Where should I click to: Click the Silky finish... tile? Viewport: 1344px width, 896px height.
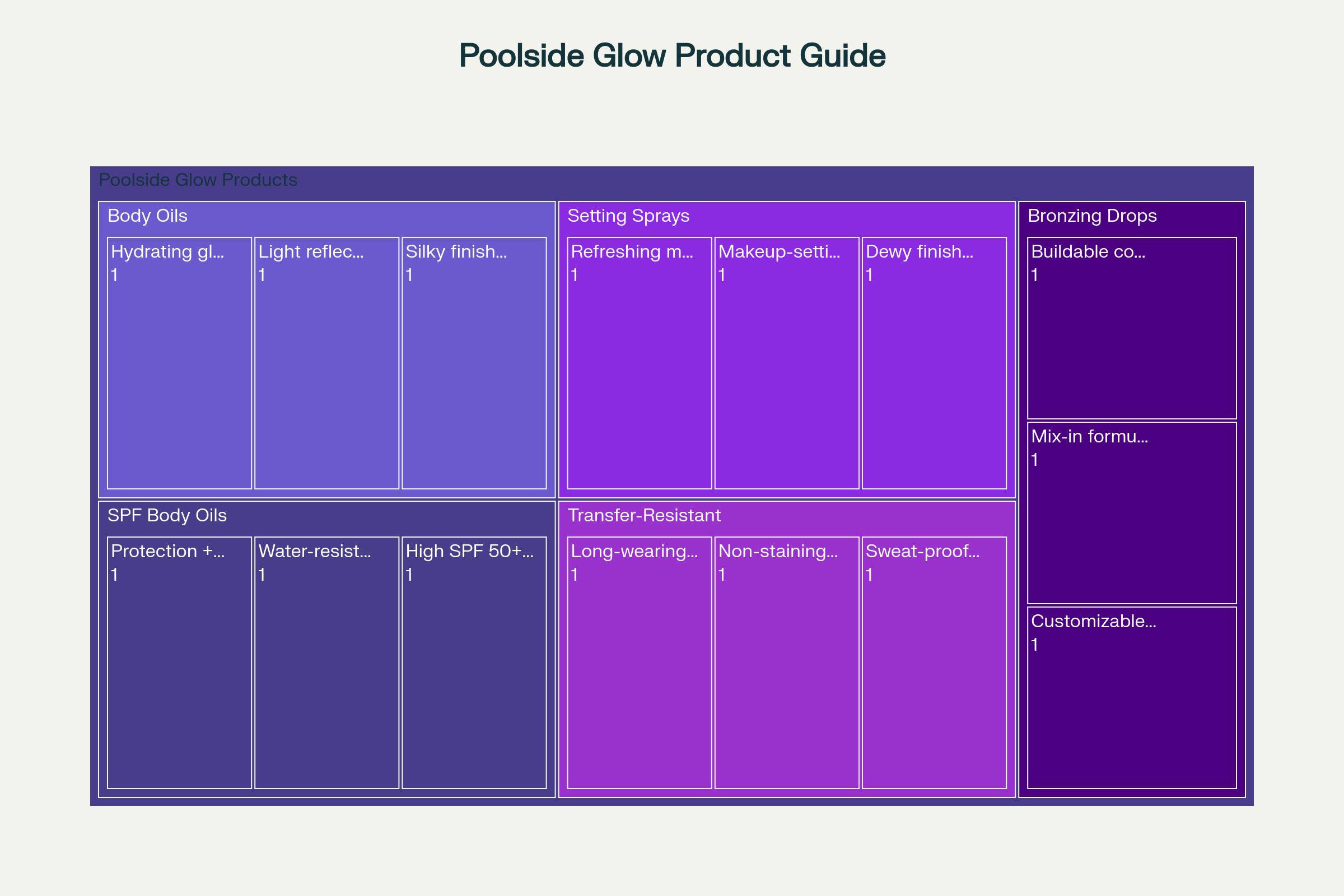point(474,363)
